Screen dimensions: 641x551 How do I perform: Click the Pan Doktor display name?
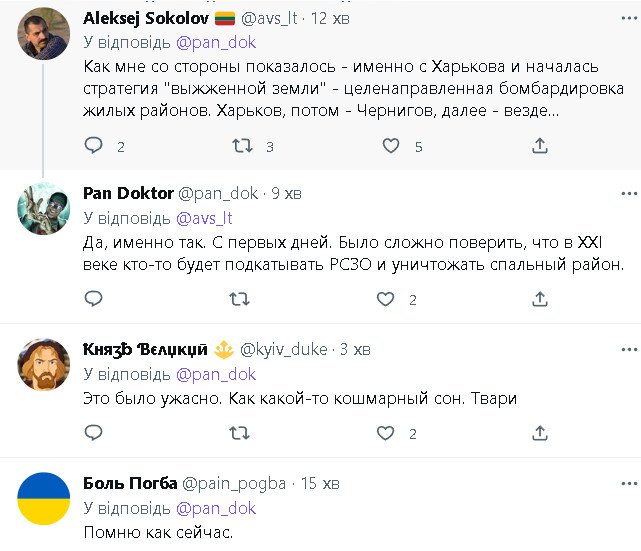(x=127, y=192)
